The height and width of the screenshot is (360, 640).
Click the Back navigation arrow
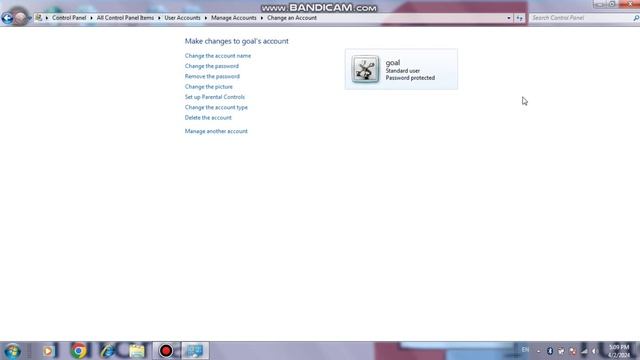tap(7, 18)
